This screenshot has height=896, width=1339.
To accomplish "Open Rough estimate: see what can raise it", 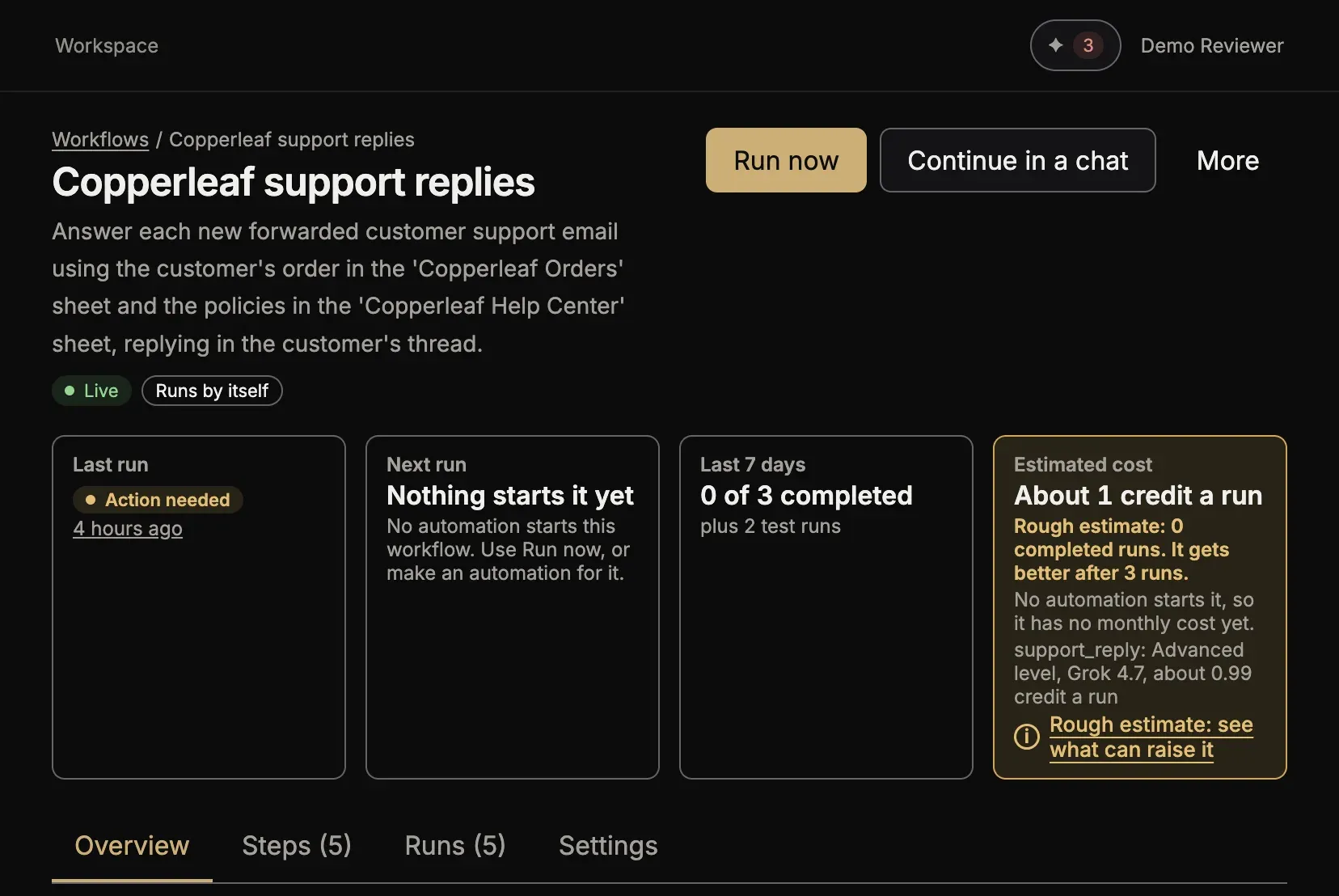I will pyautogui.click(x=1151, y=737).
